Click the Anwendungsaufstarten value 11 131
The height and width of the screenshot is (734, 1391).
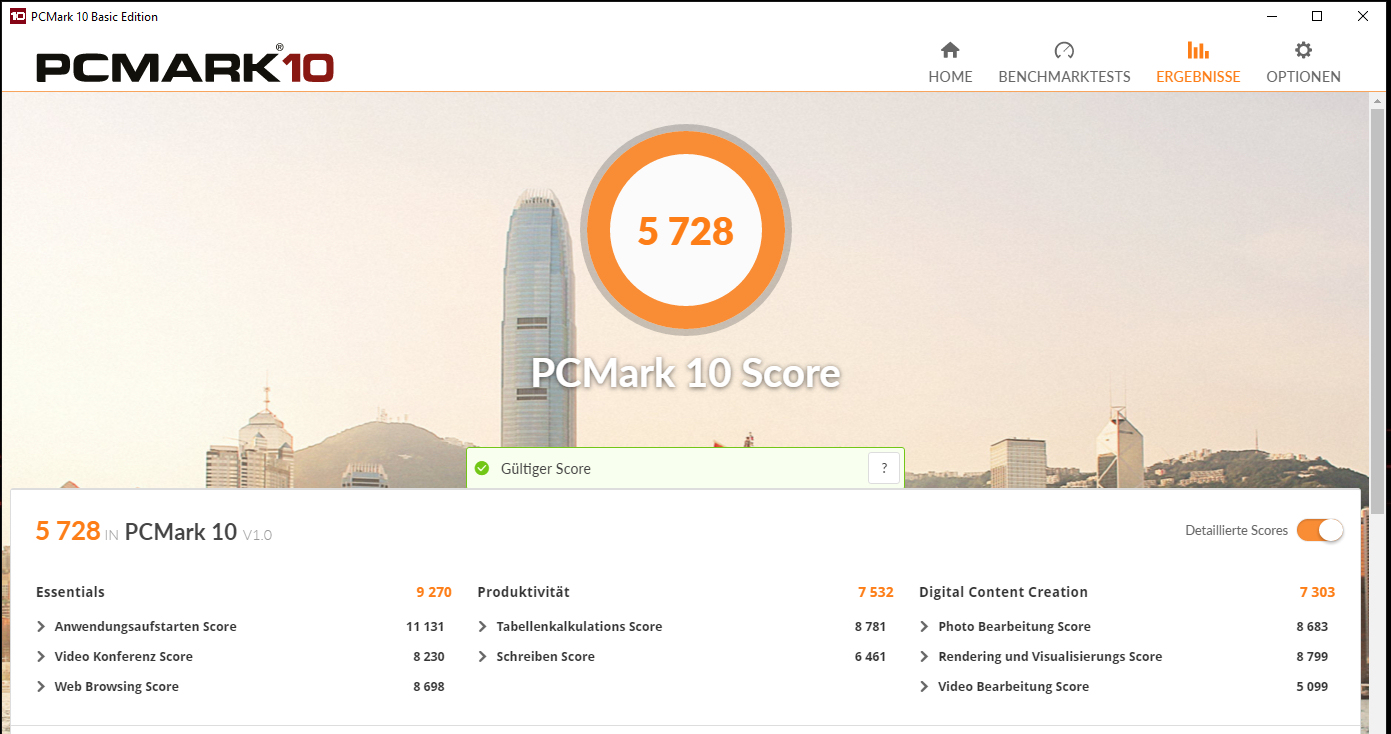point(425,627)
